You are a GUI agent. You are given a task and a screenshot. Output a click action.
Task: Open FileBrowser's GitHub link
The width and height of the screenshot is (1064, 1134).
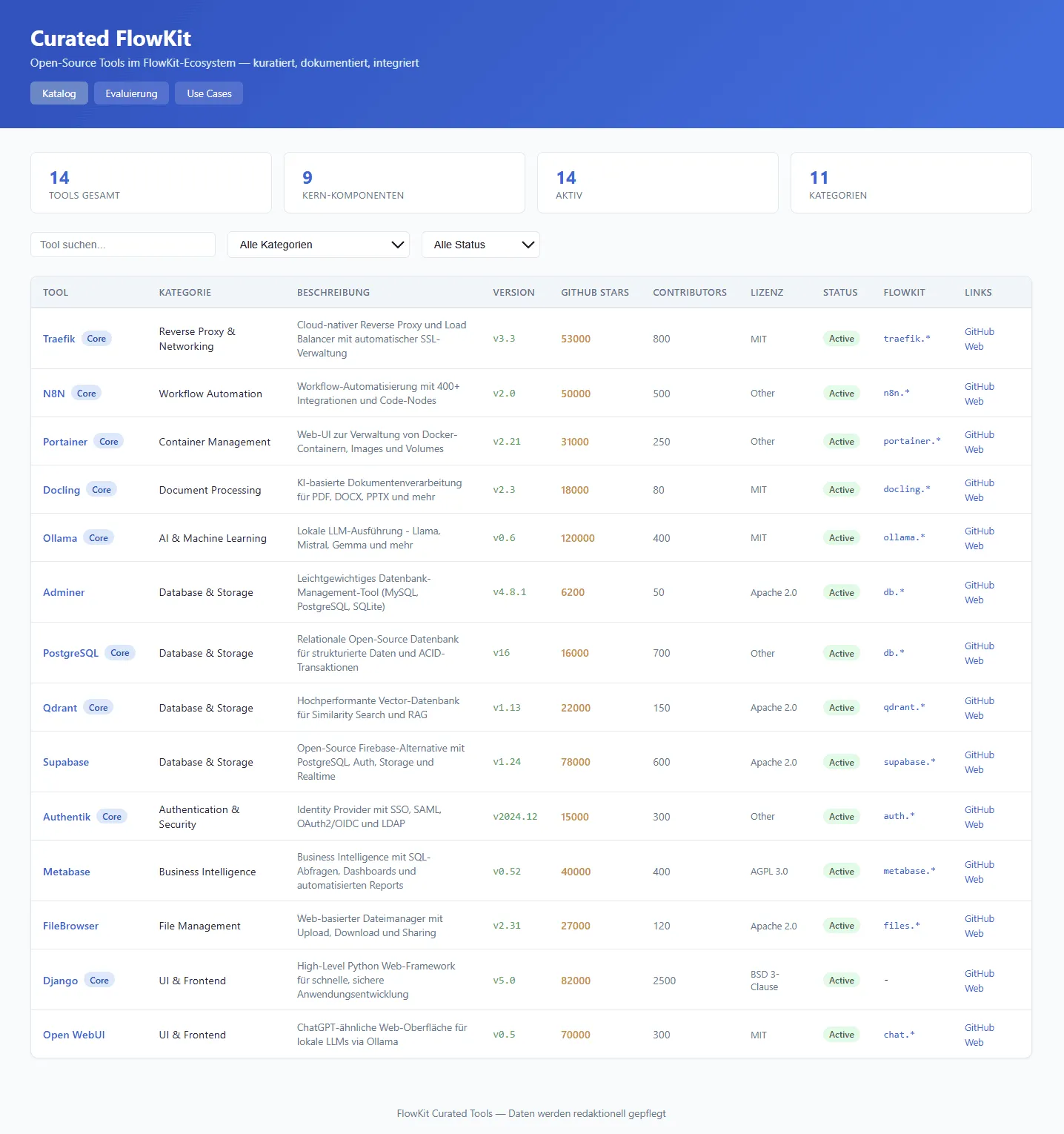point(979,918)
